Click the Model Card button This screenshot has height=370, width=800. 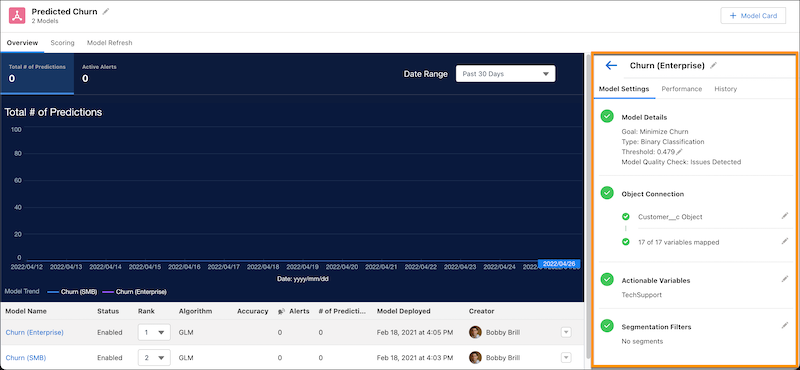[x=753, y=16]
